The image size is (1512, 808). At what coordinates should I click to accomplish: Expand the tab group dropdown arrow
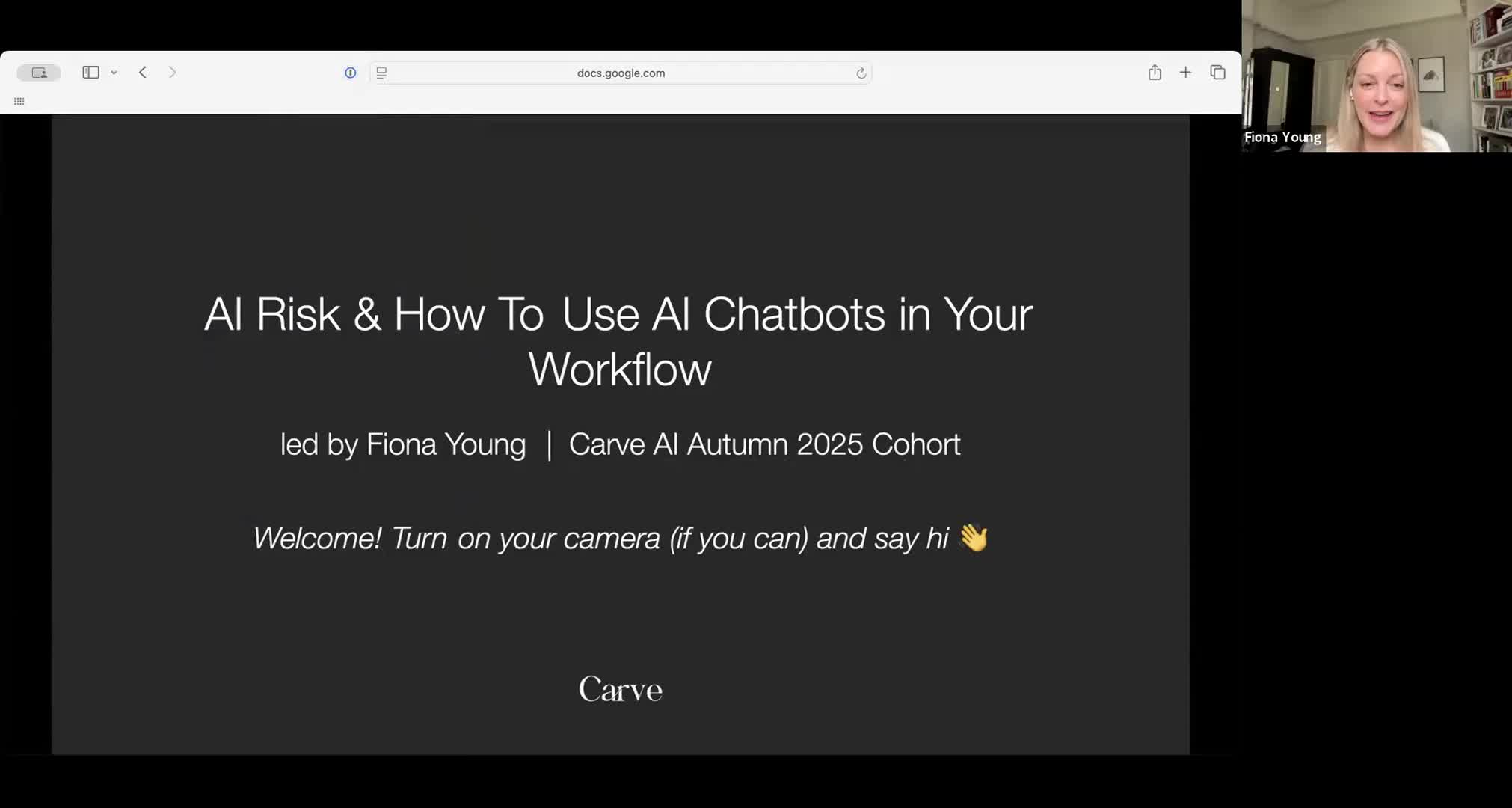pos(114,73)
